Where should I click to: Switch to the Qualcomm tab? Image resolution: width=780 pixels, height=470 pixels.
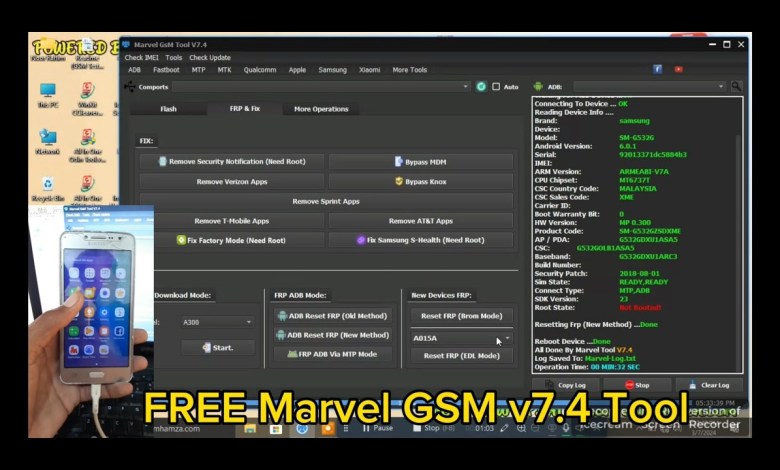(260, 70)
